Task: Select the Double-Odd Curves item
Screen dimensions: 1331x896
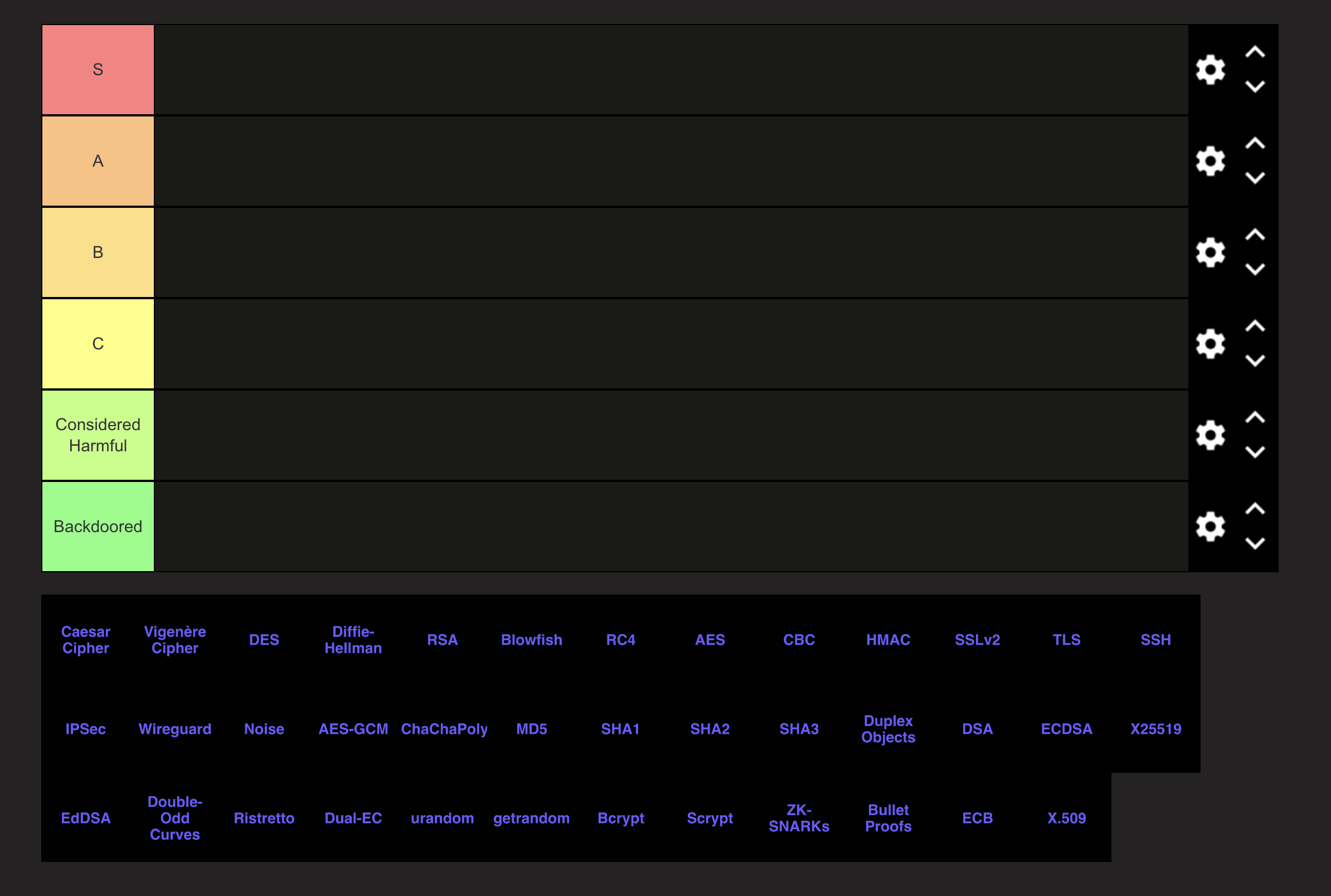Action: coord(175,818)
